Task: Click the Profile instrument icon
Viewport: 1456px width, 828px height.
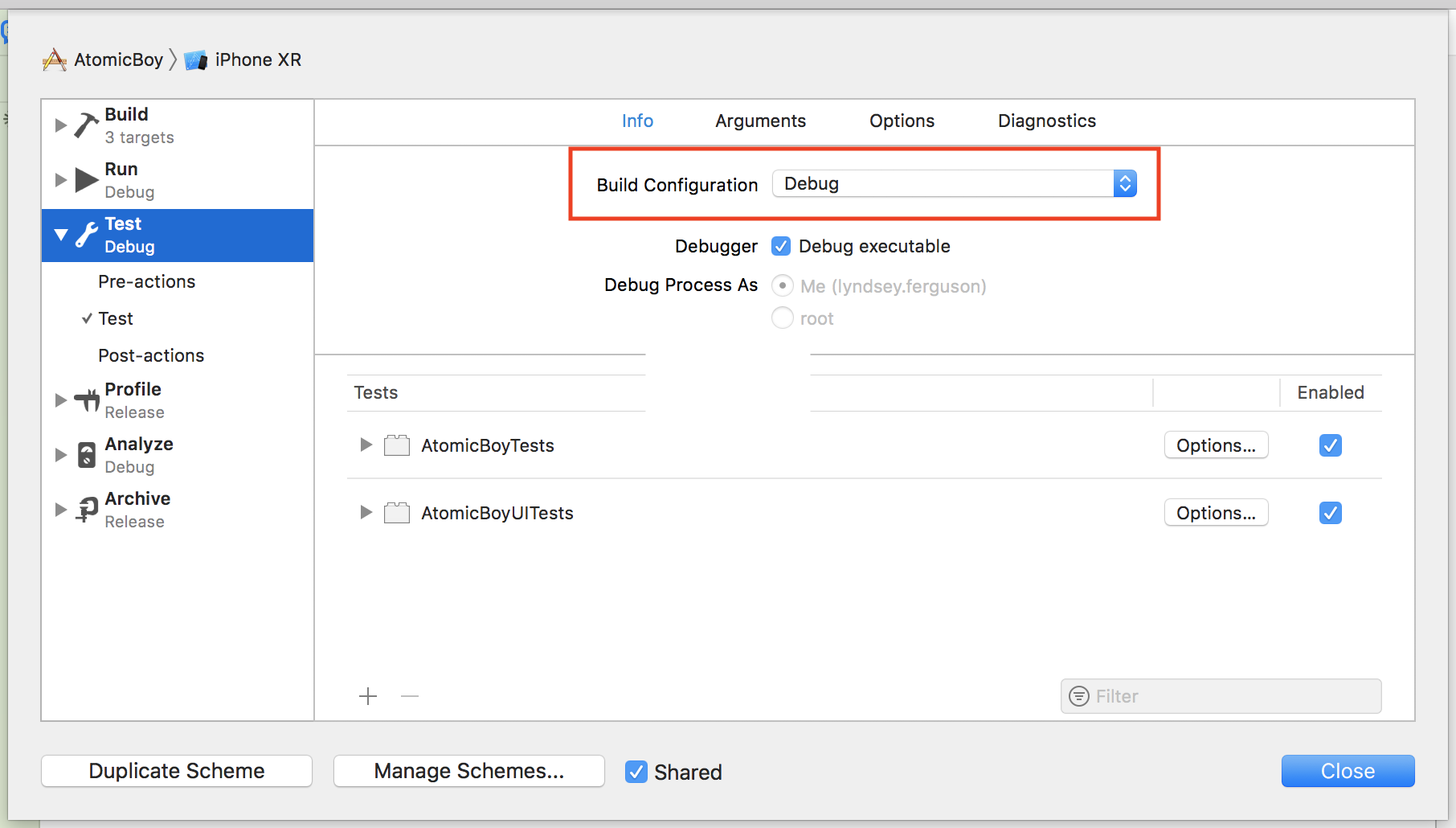Action: coord(86,400)
